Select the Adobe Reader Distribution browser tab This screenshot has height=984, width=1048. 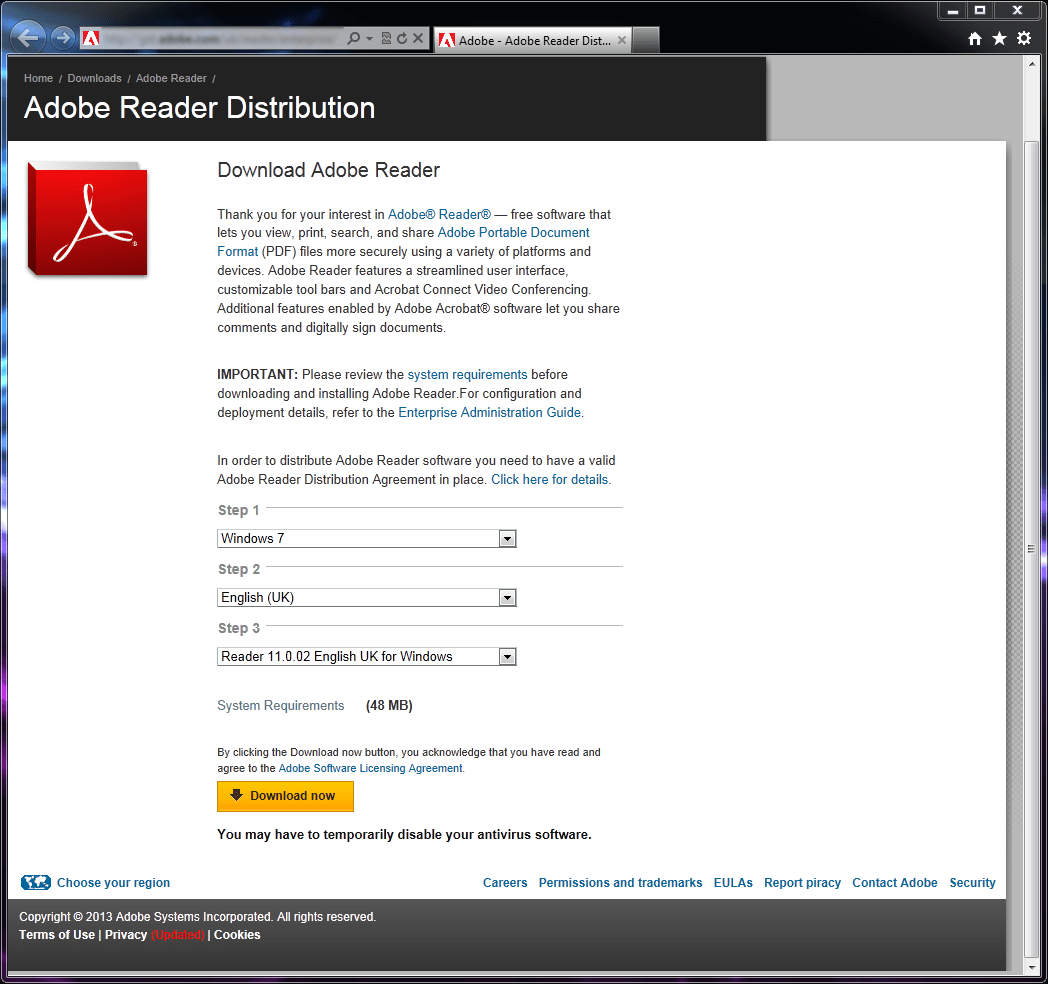click(x=530, y=40)
